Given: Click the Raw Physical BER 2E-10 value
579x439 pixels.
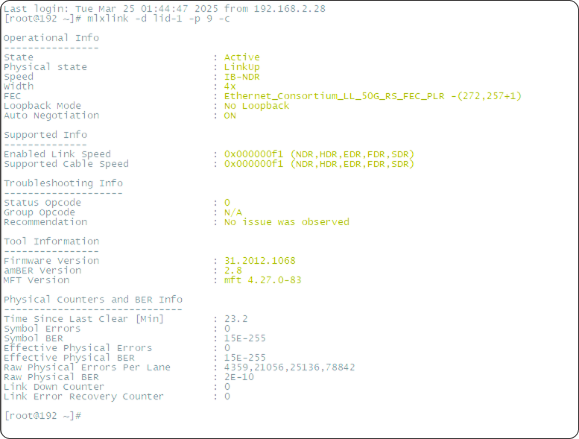Looking at the screenshot, I should coord(239,377).
